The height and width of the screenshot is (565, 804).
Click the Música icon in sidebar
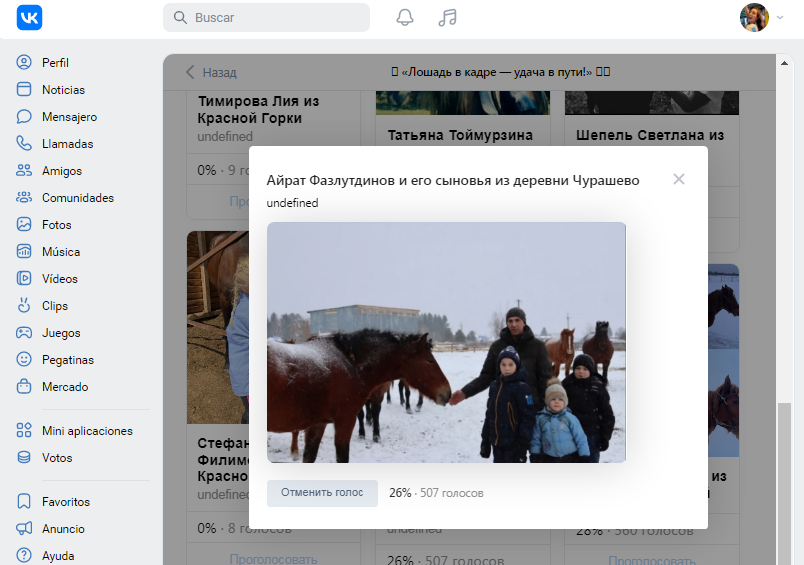[24, 251]
